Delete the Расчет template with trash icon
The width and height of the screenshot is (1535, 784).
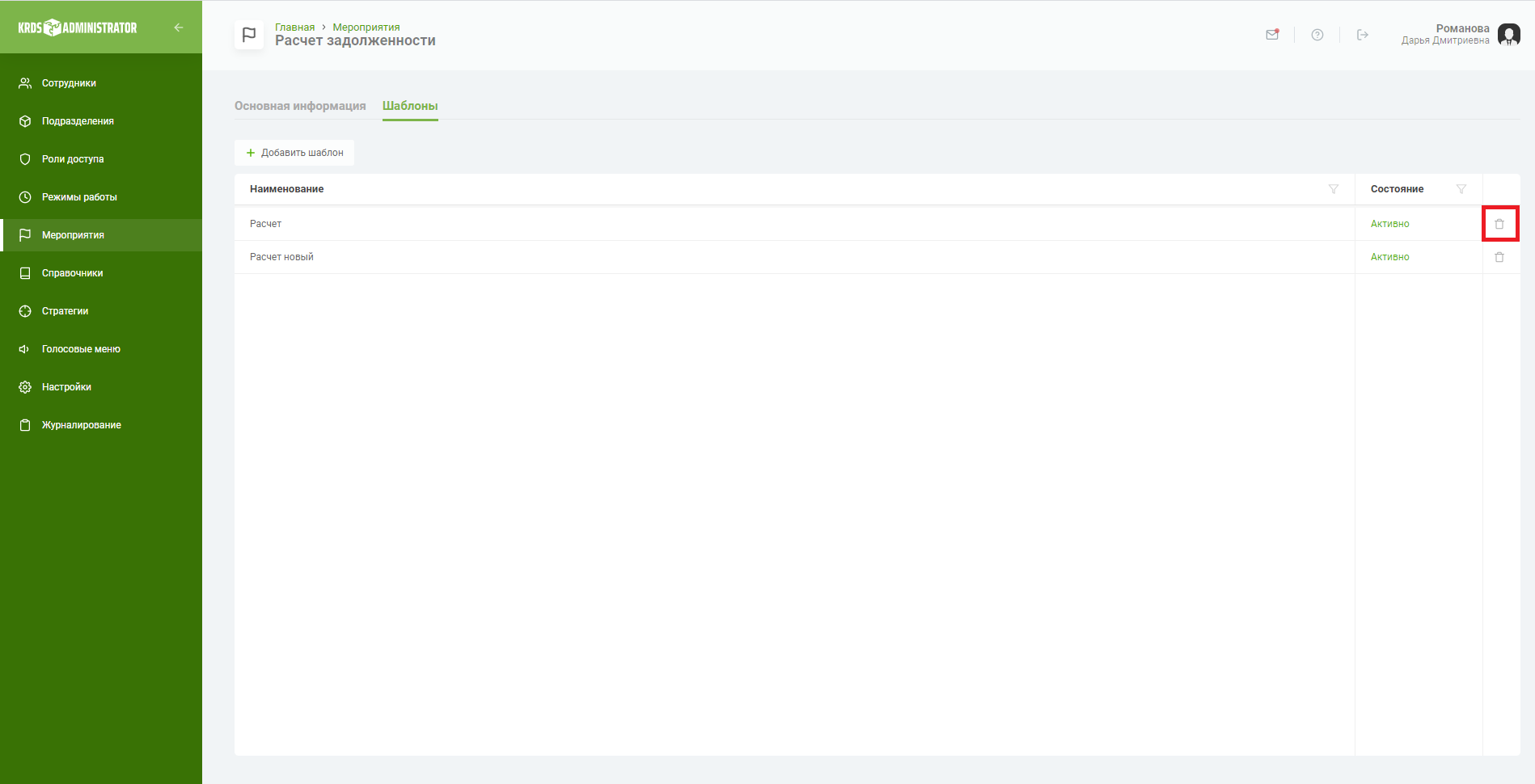[x=1499, y=224]
